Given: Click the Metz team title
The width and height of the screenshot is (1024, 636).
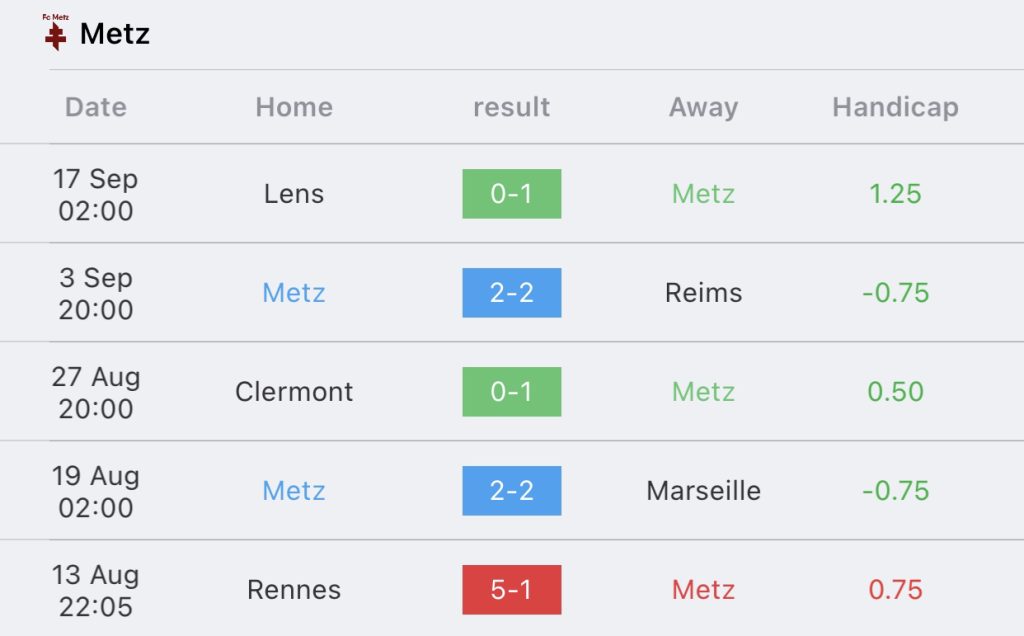Looking at the screenshot, I should [115, 34].
